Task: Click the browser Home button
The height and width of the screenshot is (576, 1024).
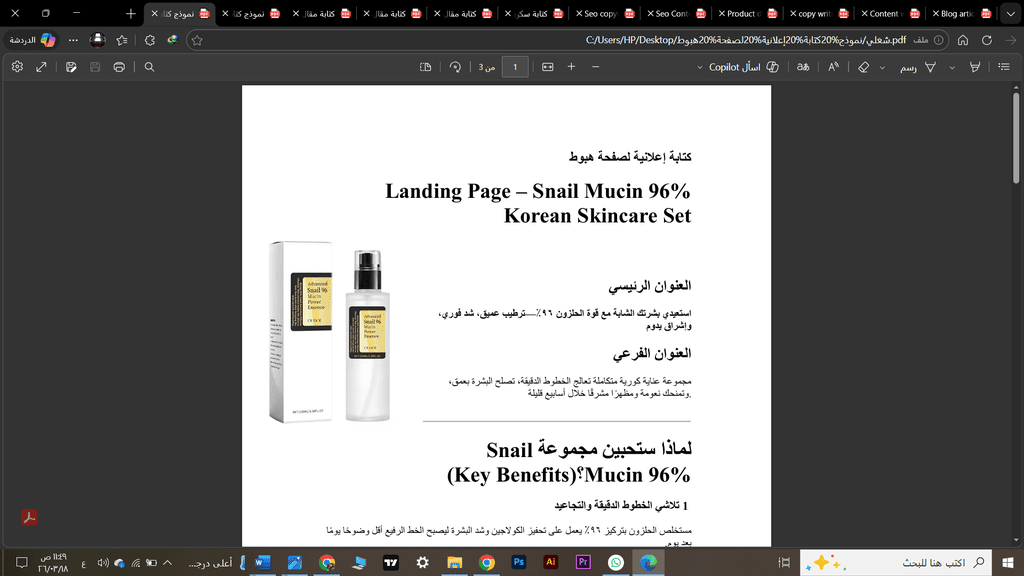Action: [963, 40]
